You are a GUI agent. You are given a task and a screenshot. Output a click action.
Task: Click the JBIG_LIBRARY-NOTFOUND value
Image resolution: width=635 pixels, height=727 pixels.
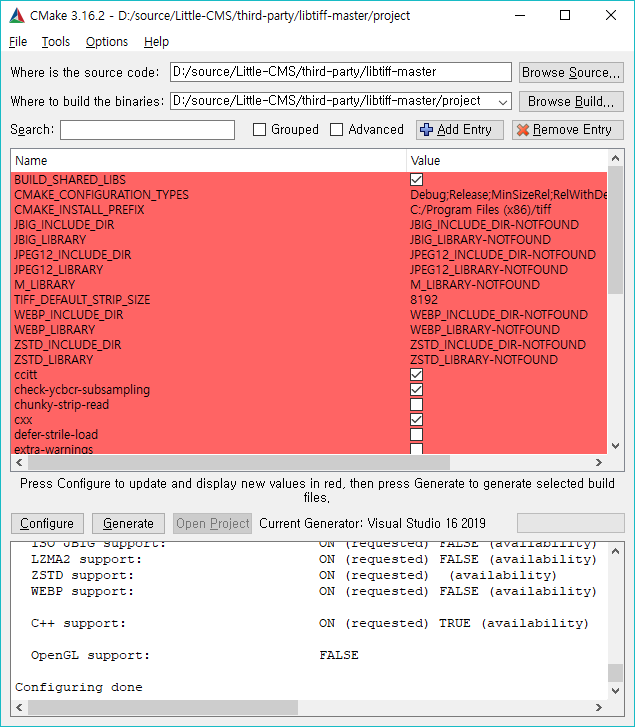(481, 240)
